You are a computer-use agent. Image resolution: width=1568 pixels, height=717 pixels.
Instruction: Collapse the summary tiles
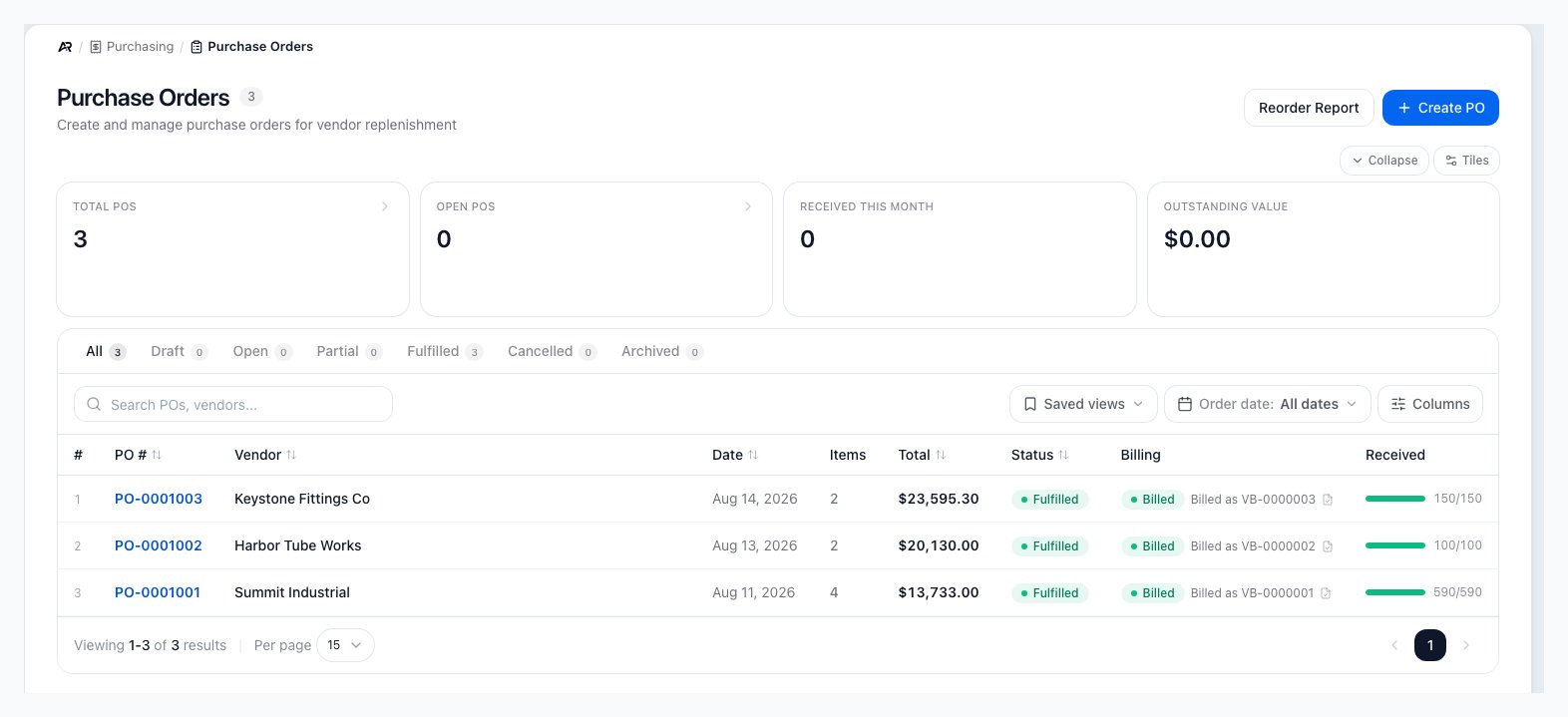pyautogui.click(x=1384, y=161)
